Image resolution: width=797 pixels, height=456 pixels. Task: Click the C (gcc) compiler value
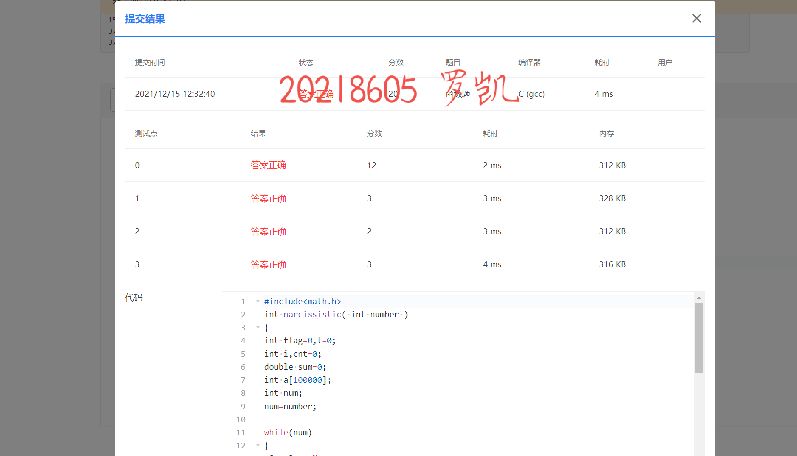point(532,94)
